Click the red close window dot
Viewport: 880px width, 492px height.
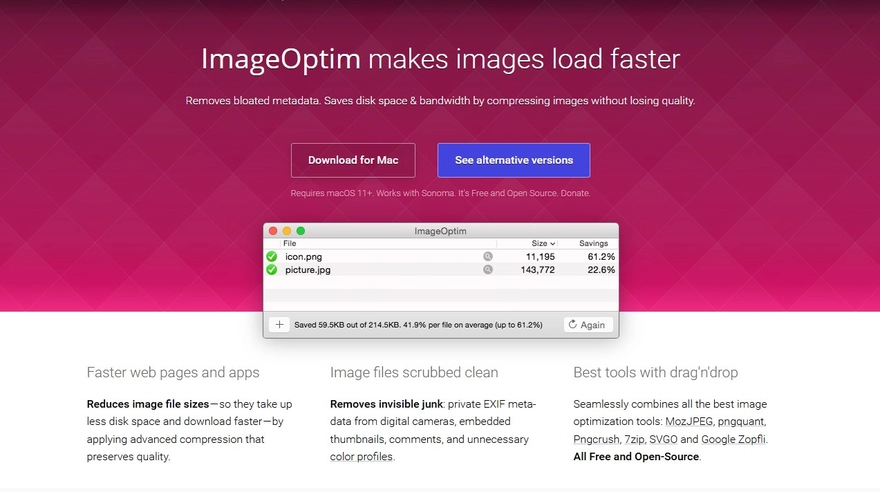273,231
